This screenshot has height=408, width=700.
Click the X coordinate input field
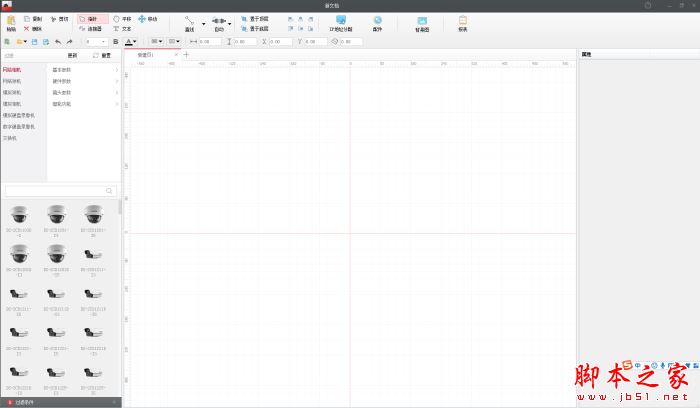click(x=280, y=42)
